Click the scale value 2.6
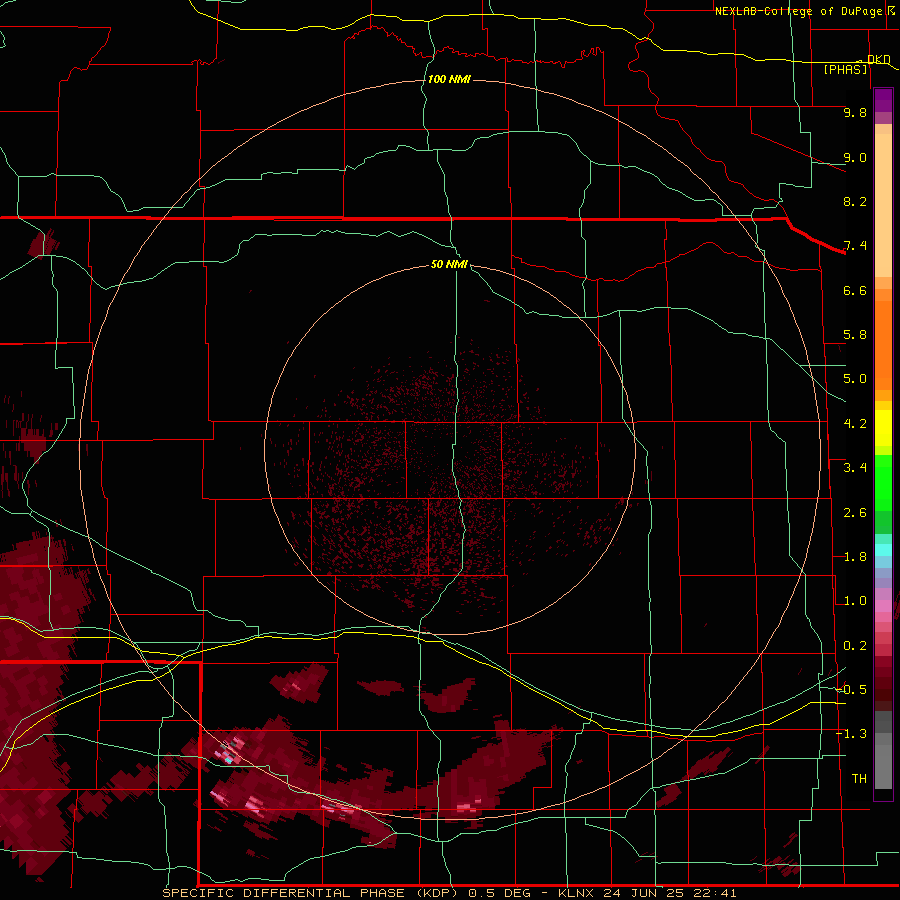This screenshot has height=900, width=900. (855, 513)
